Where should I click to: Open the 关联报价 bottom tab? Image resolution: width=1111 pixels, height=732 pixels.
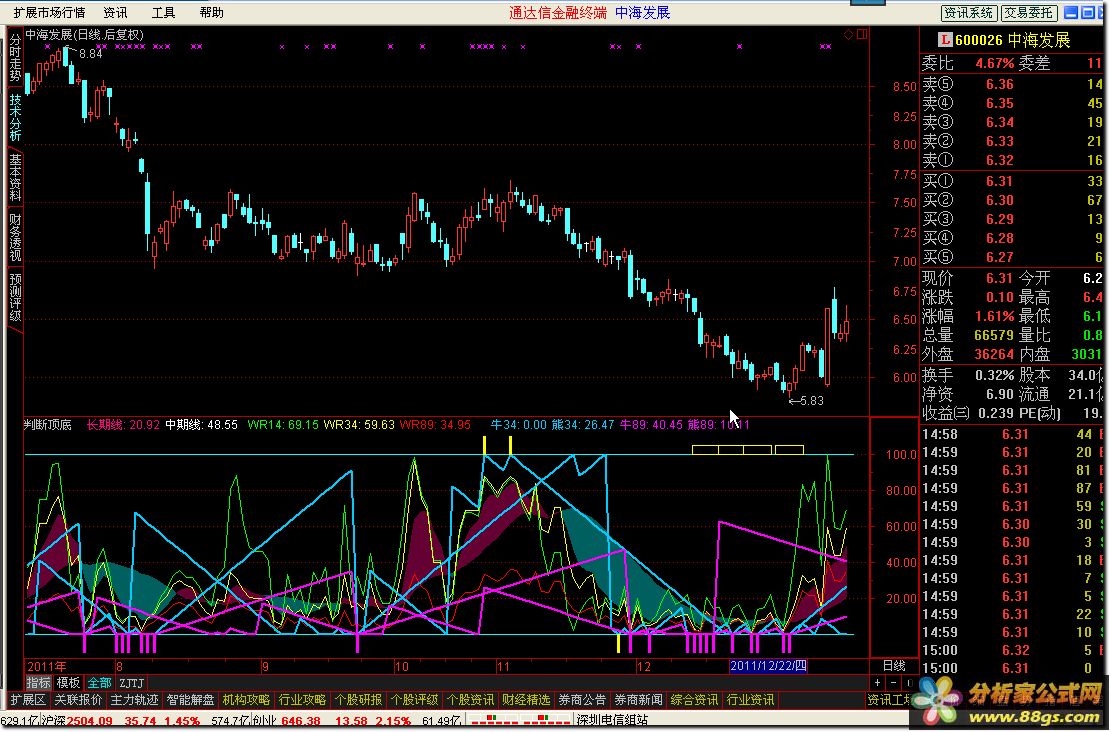[x=79, y=699]
